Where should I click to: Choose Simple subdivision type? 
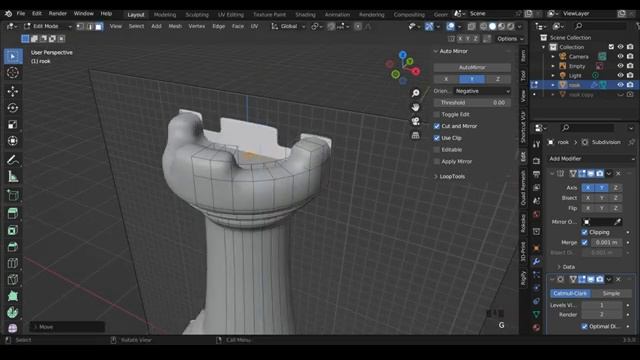click(x=611, y=293)
